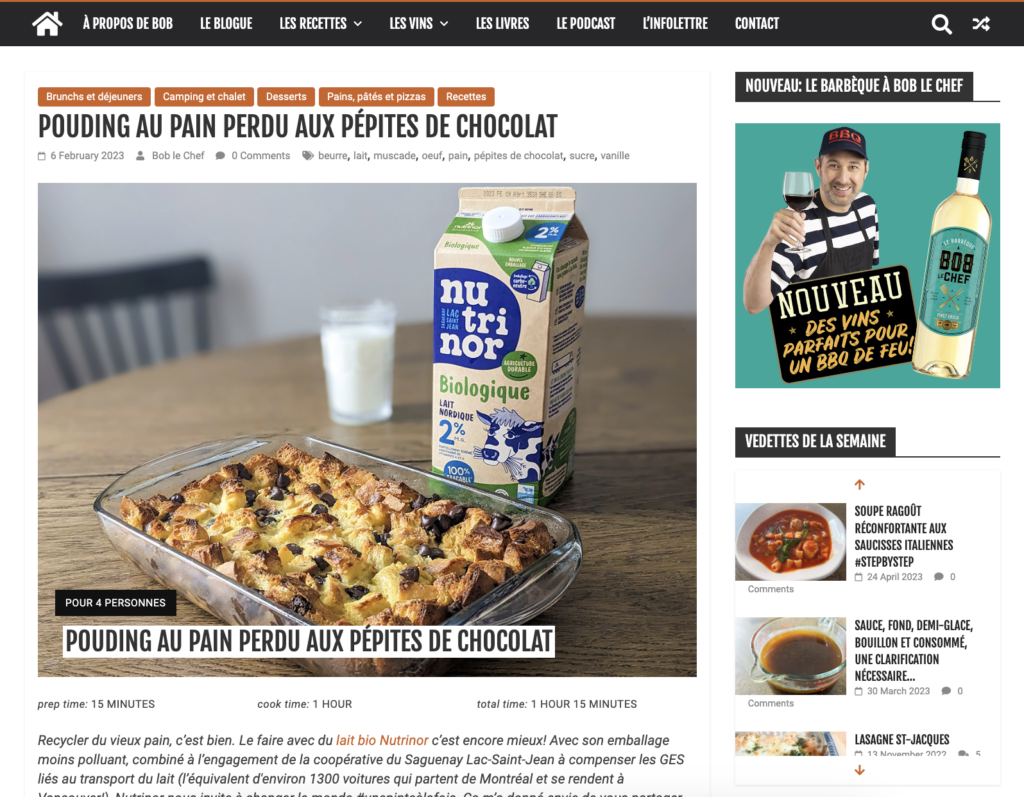The image size is (1024, 797).
Task: Go to the home page icon
Action: [x=47, y=24]
